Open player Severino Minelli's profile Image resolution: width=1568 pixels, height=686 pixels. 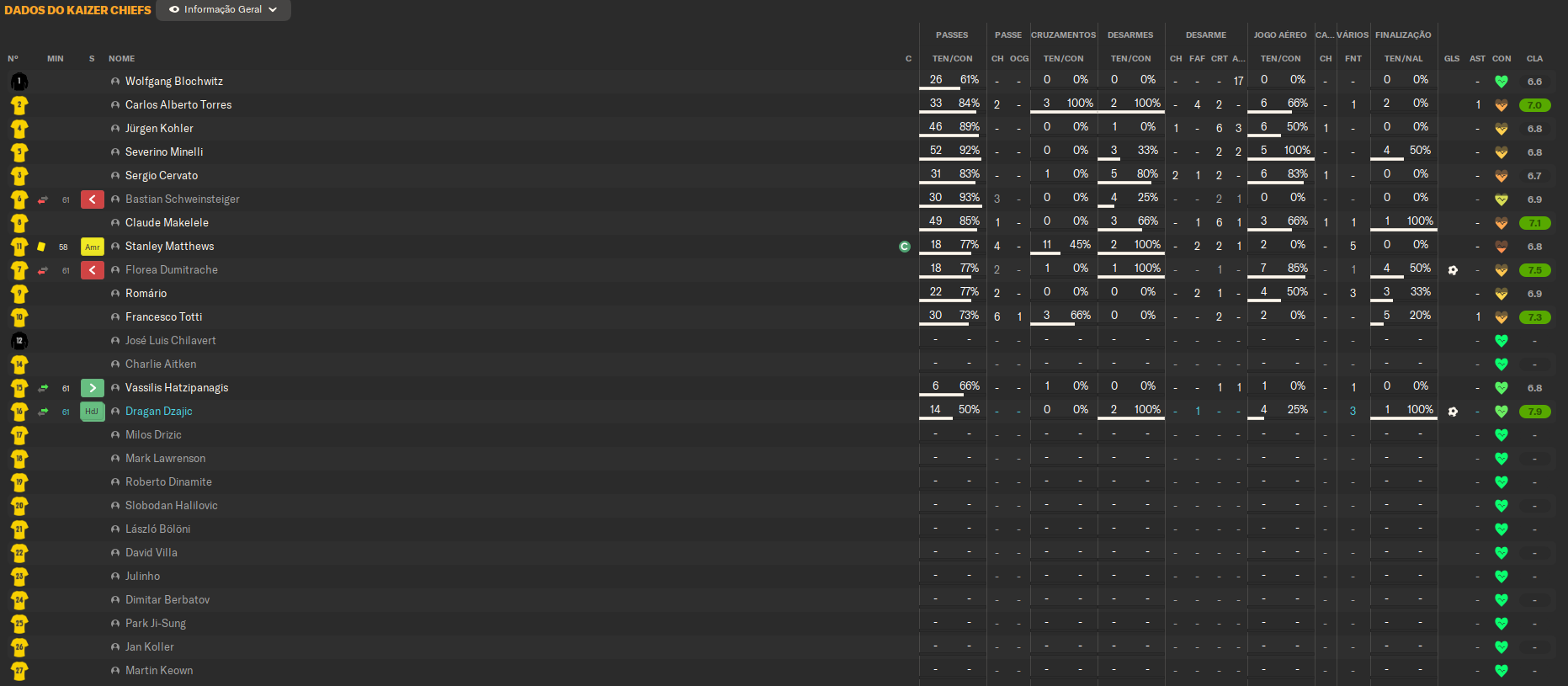click(x=164, y=152)
